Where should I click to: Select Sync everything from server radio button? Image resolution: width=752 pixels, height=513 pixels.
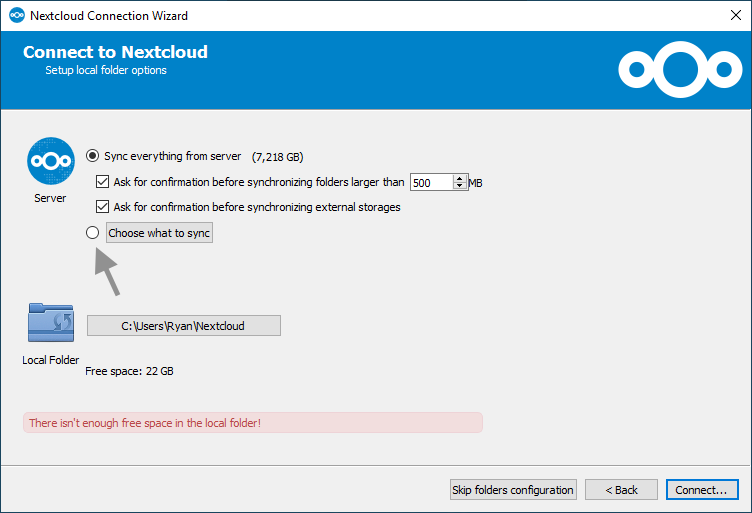pos(92,156)
